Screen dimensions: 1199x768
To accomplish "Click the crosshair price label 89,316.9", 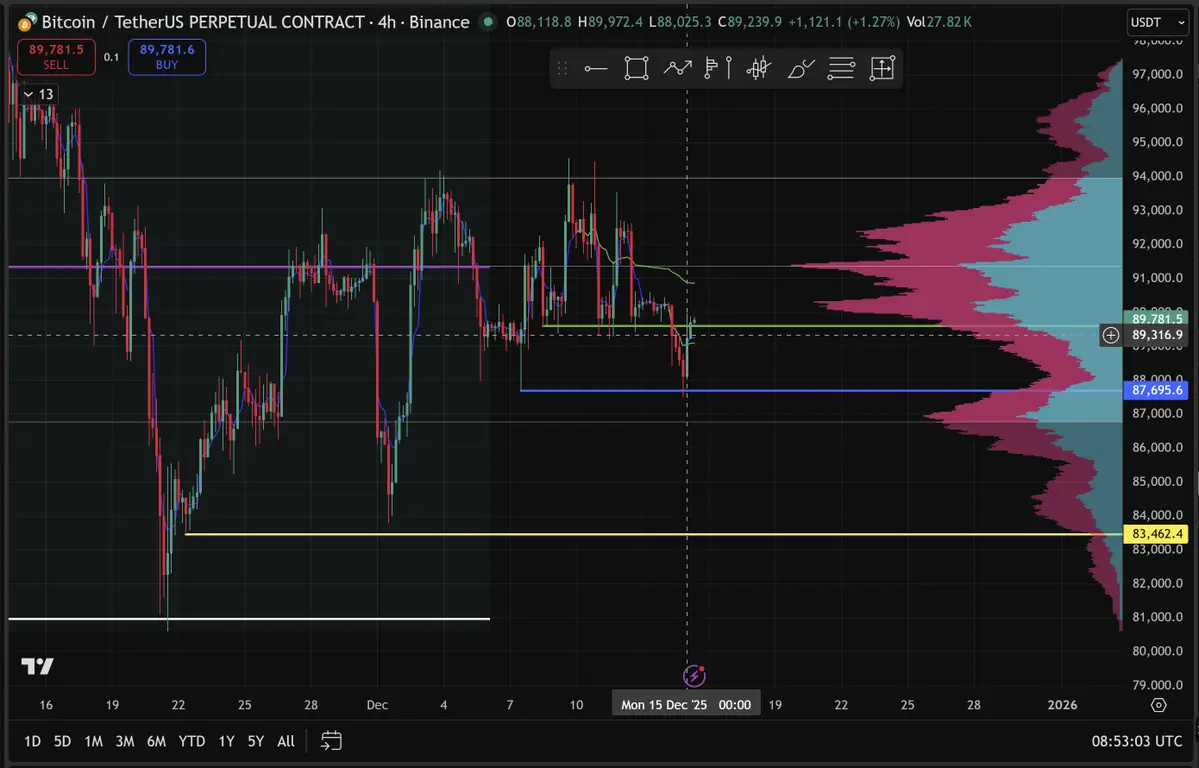I will pos(1156,335).
